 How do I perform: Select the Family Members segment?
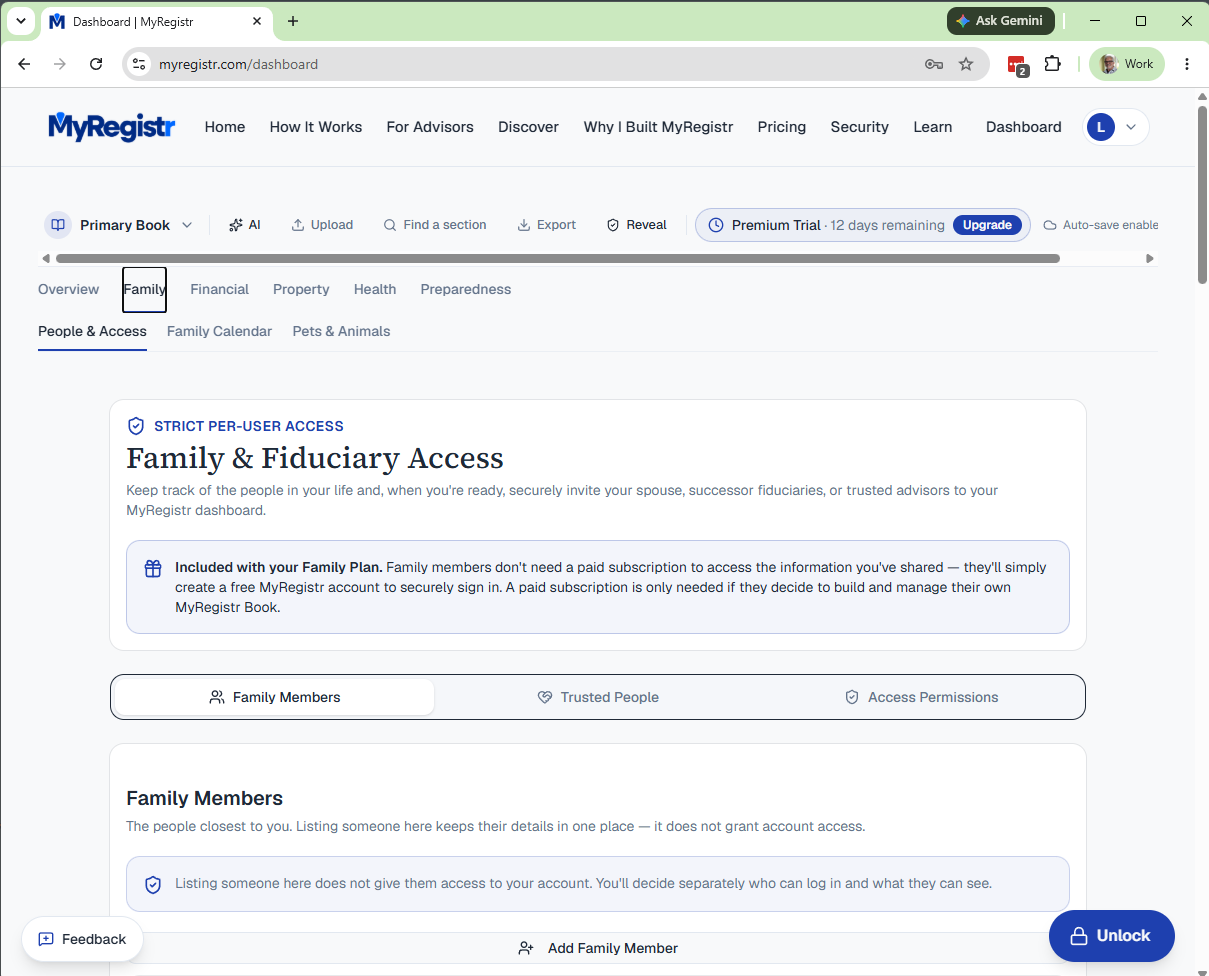click(275, 697)
